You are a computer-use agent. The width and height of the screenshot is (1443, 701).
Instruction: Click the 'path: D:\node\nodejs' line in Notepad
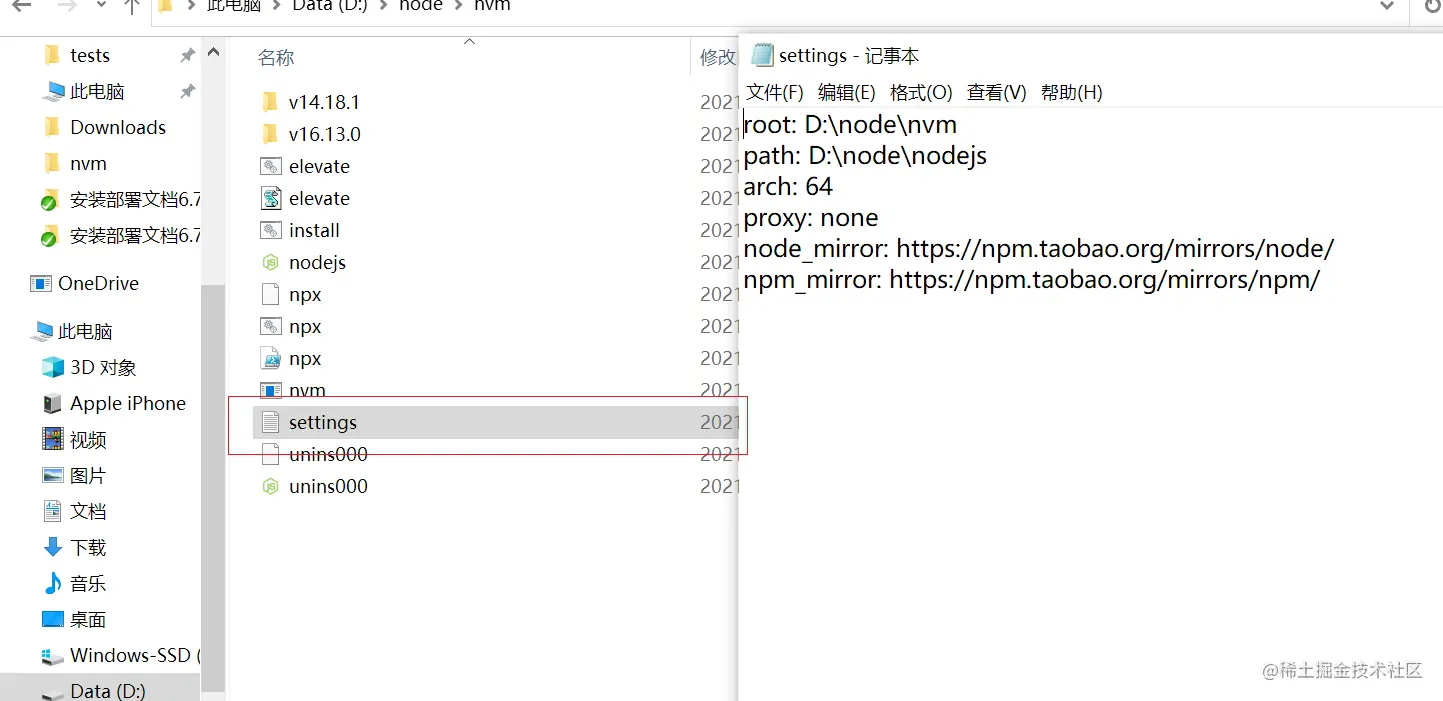coord(865,156)
